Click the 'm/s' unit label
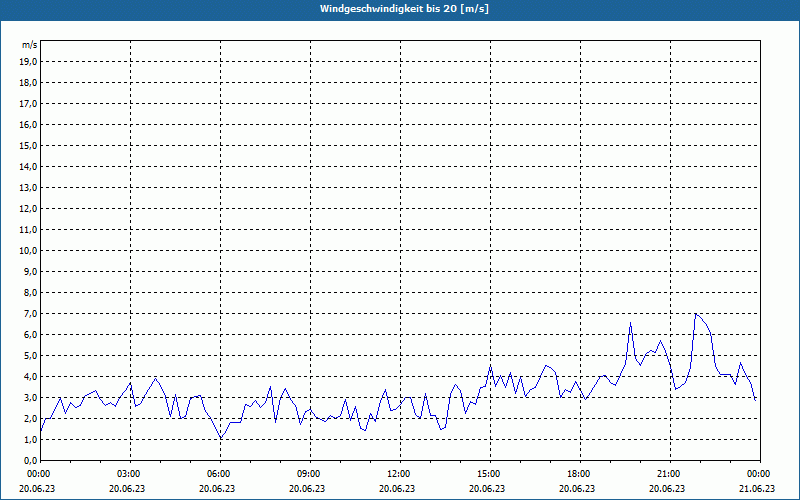The width and height of the screenshot is (800, 500). pos(30,45)
